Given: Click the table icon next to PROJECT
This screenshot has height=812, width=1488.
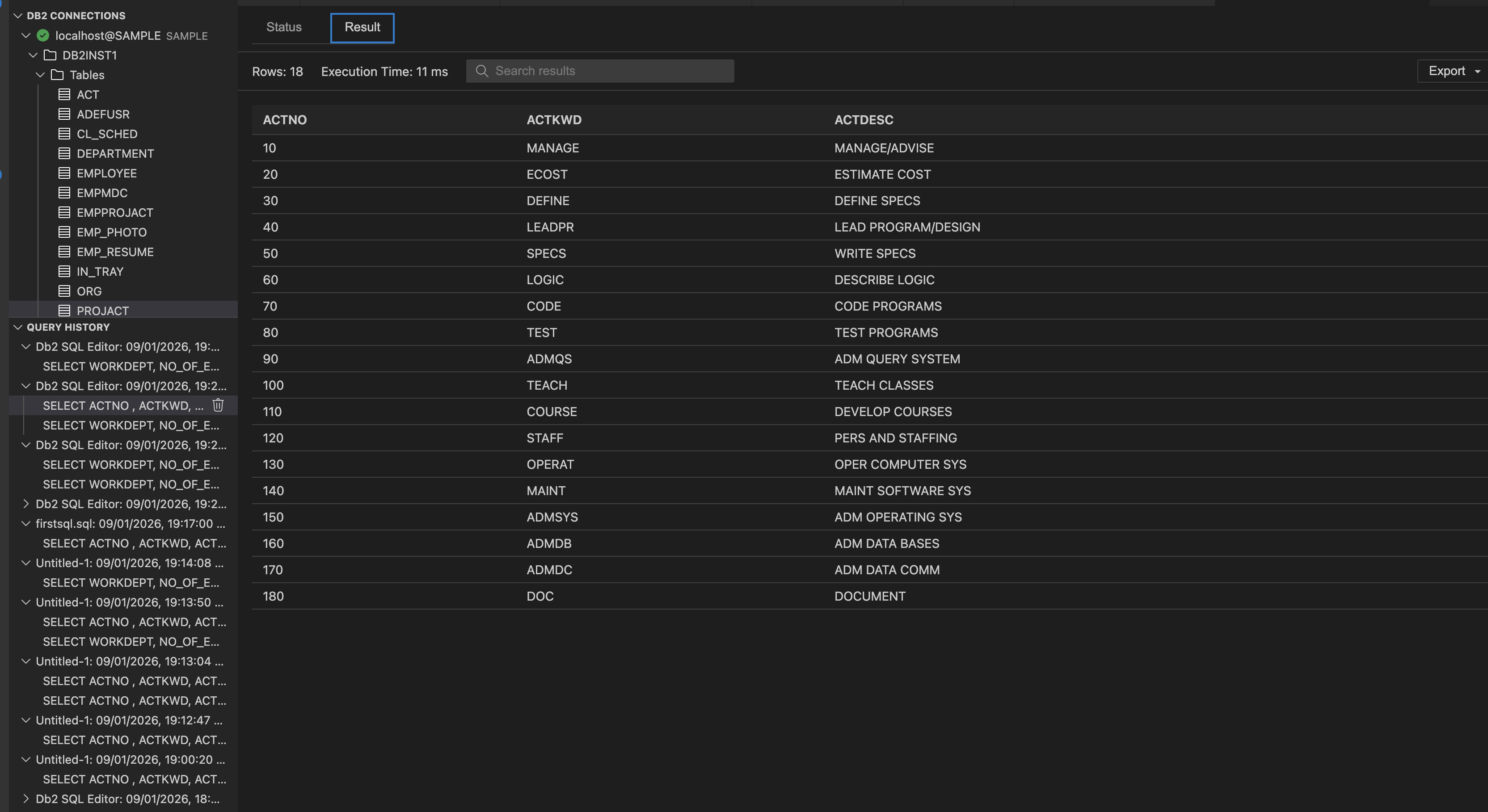Looking at the screenshot, I should (65, 310).
